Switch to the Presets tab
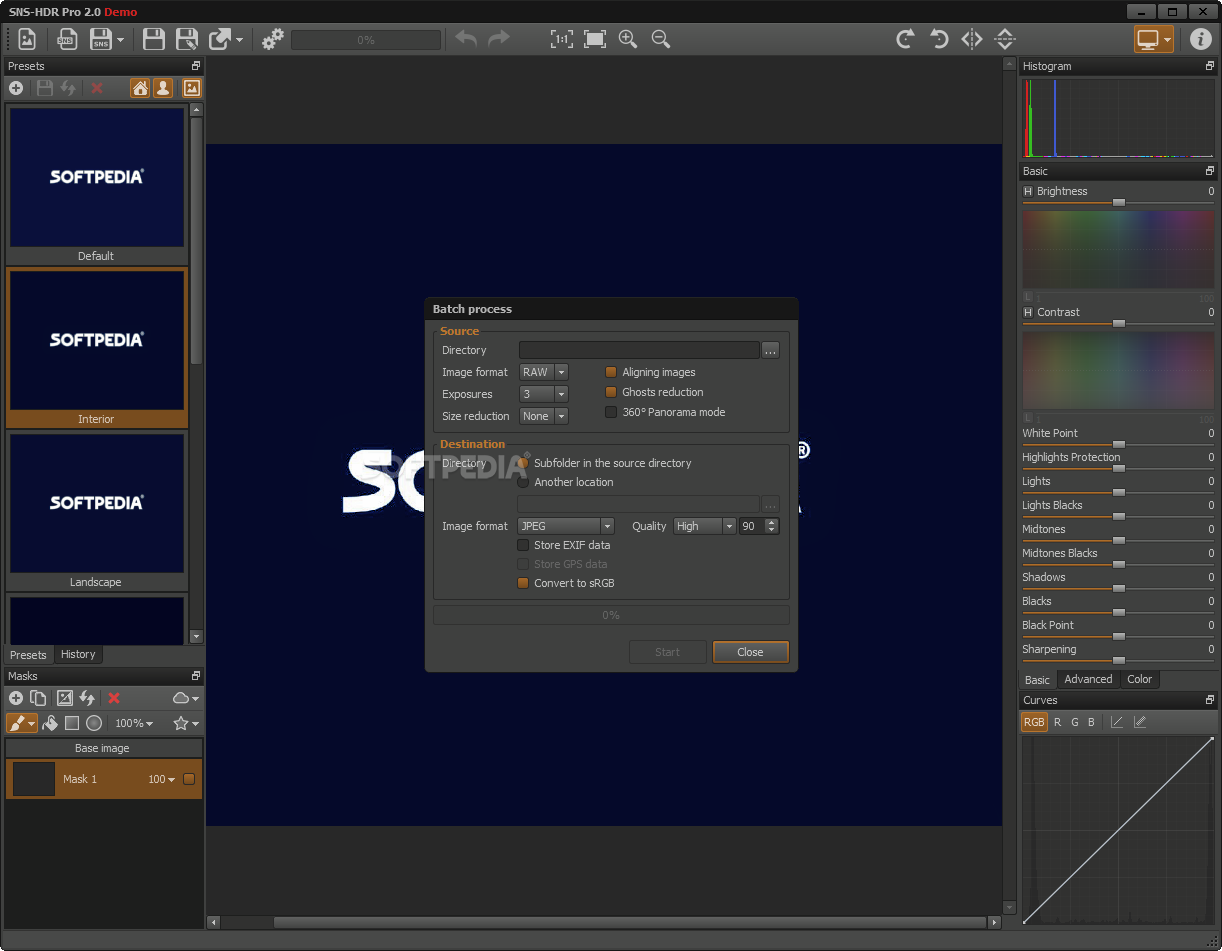Viewport: 1222px width, 951px height. (x=28, y=655)
